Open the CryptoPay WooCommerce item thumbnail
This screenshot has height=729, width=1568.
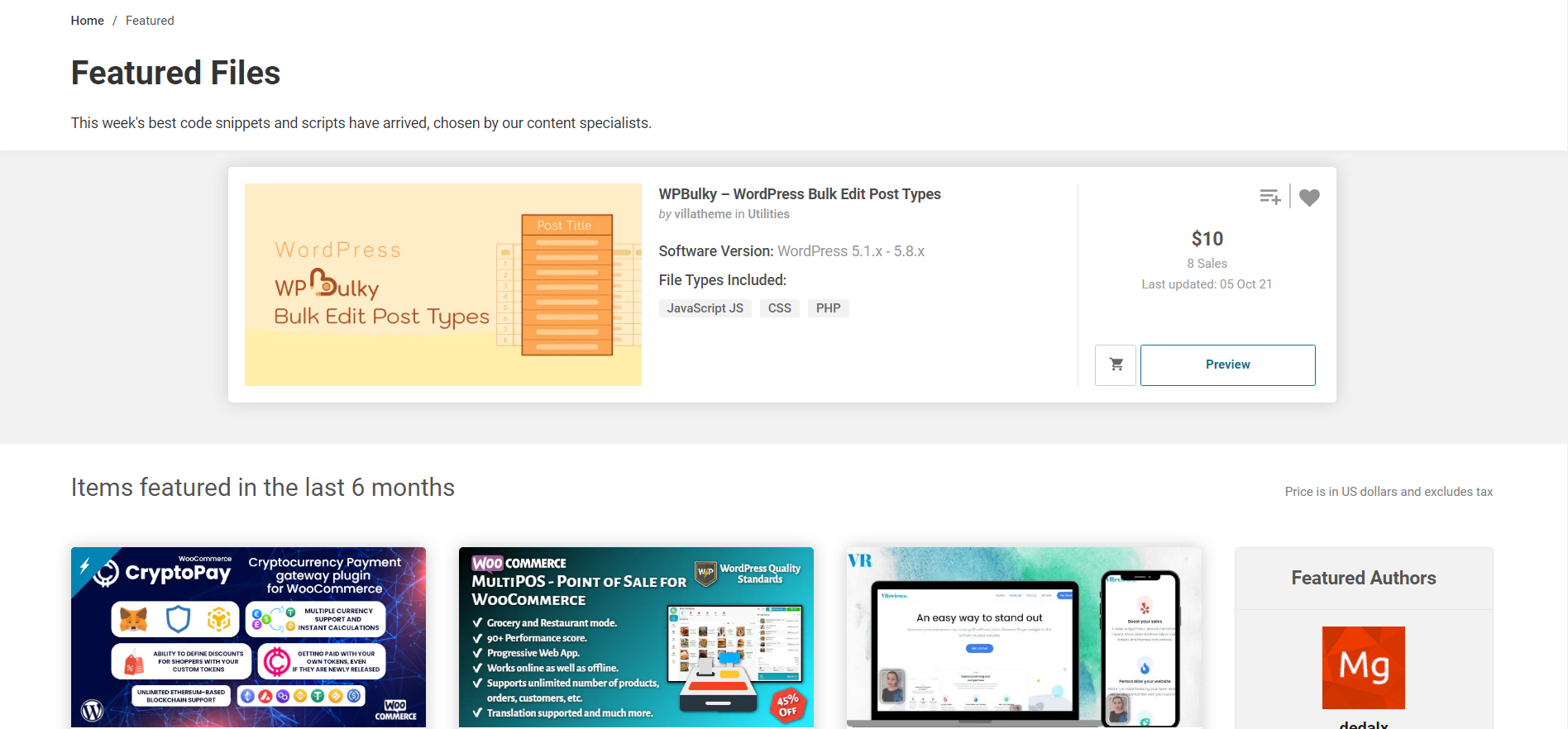pyautogui.click(x=248, y=637)
